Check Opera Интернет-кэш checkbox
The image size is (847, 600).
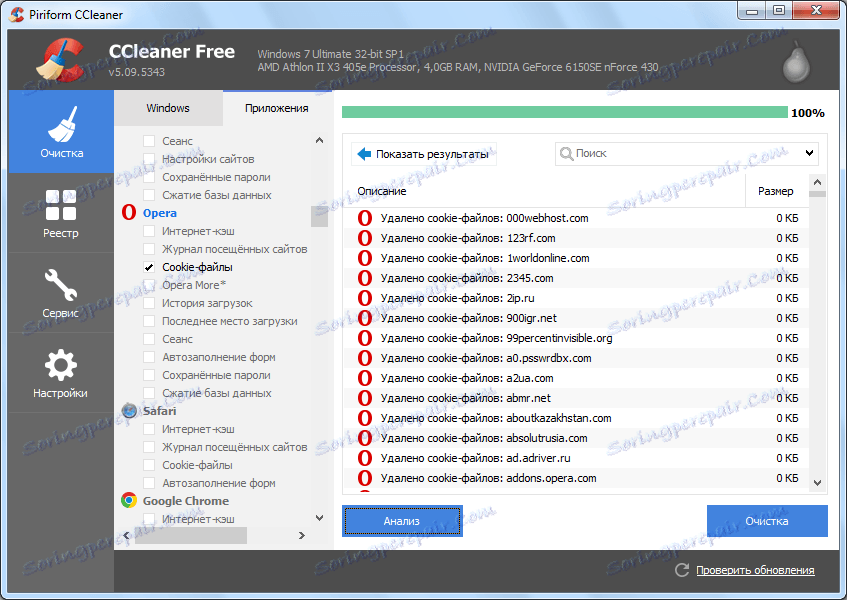coord(149,231)
